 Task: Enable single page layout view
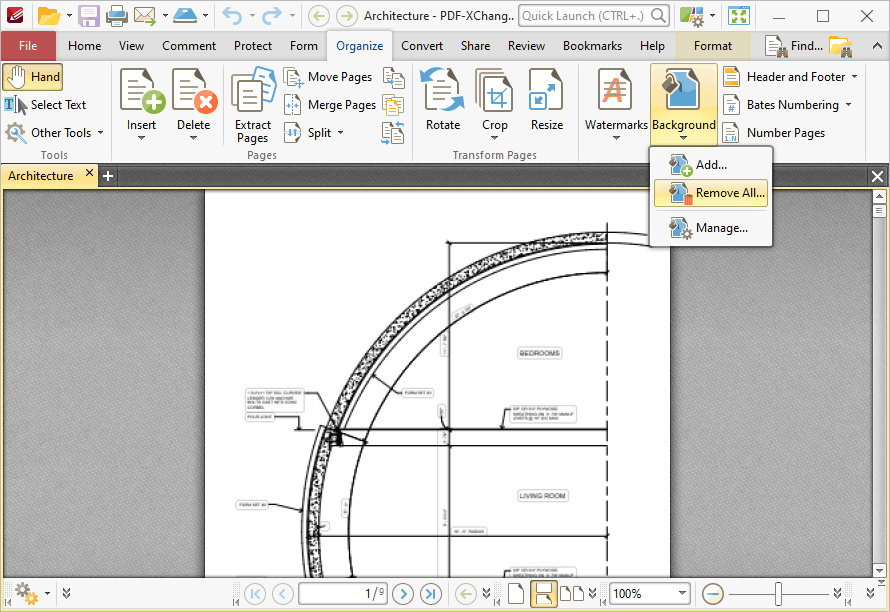tap(516, 593)
